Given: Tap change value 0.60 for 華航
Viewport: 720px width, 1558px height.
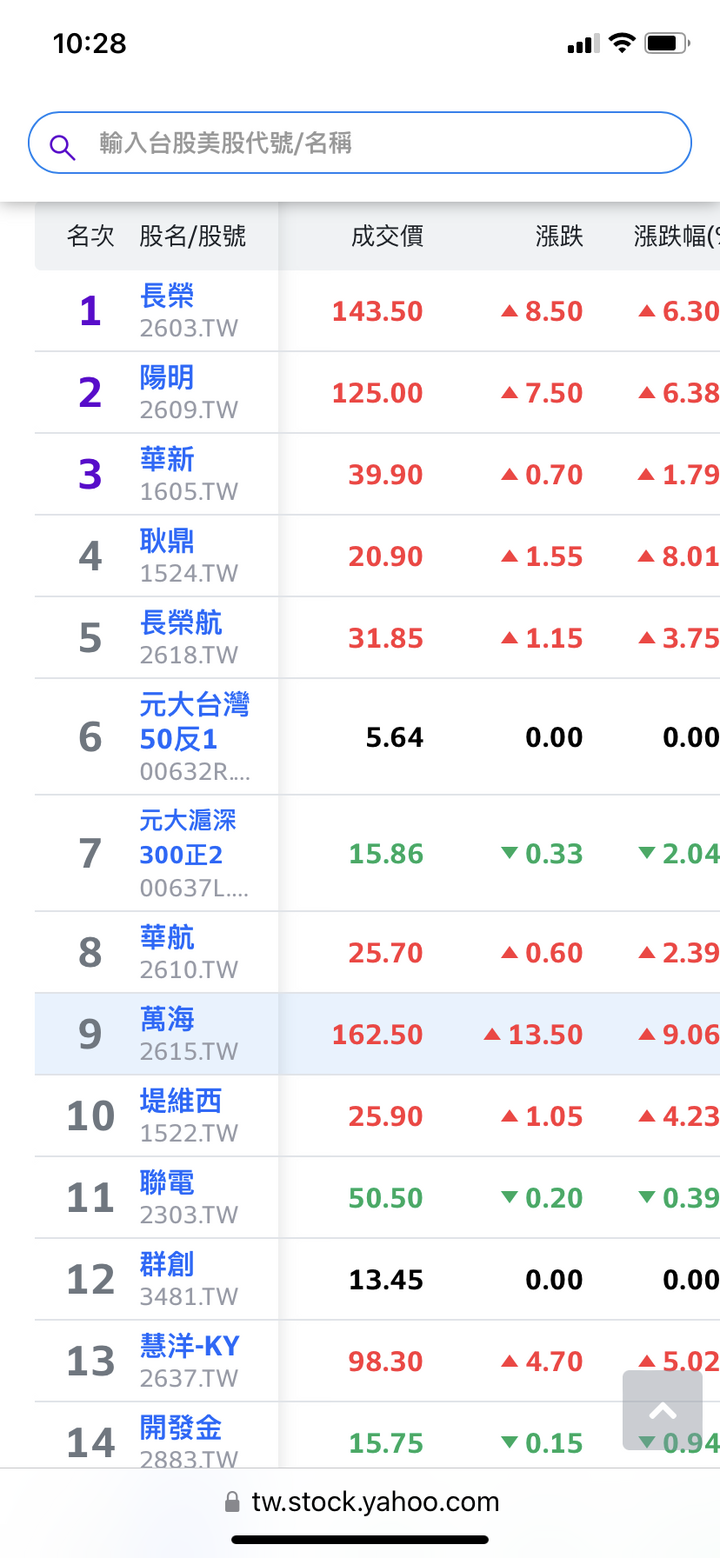Looking at the screenshot, I should [554, 954].
